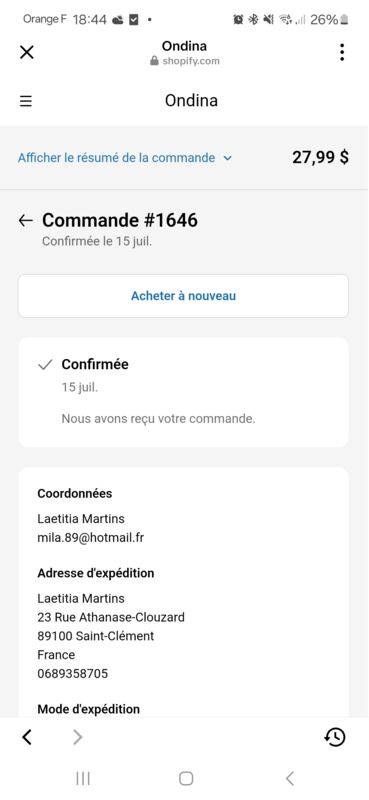369x800 pixels.
Task: Tap the Android system back button
Action: coord(290,779)
